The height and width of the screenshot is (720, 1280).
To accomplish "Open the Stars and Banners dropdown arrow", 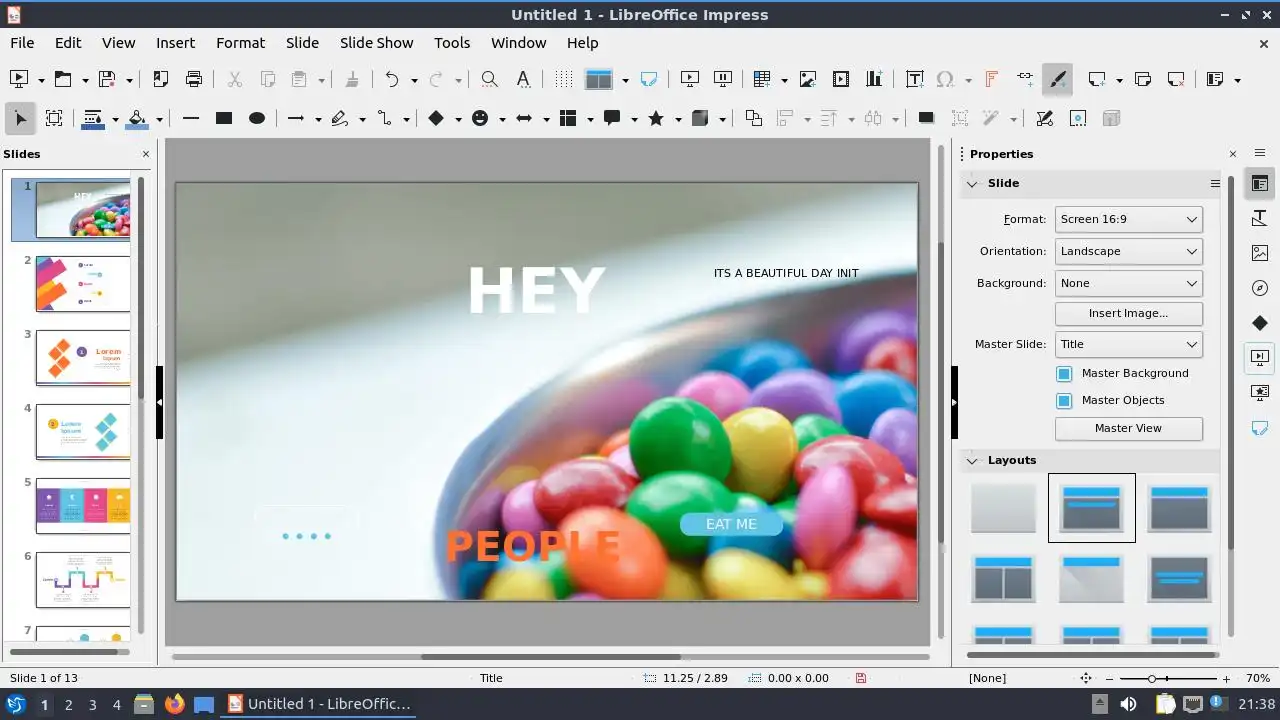I will [x=678, y=119].
